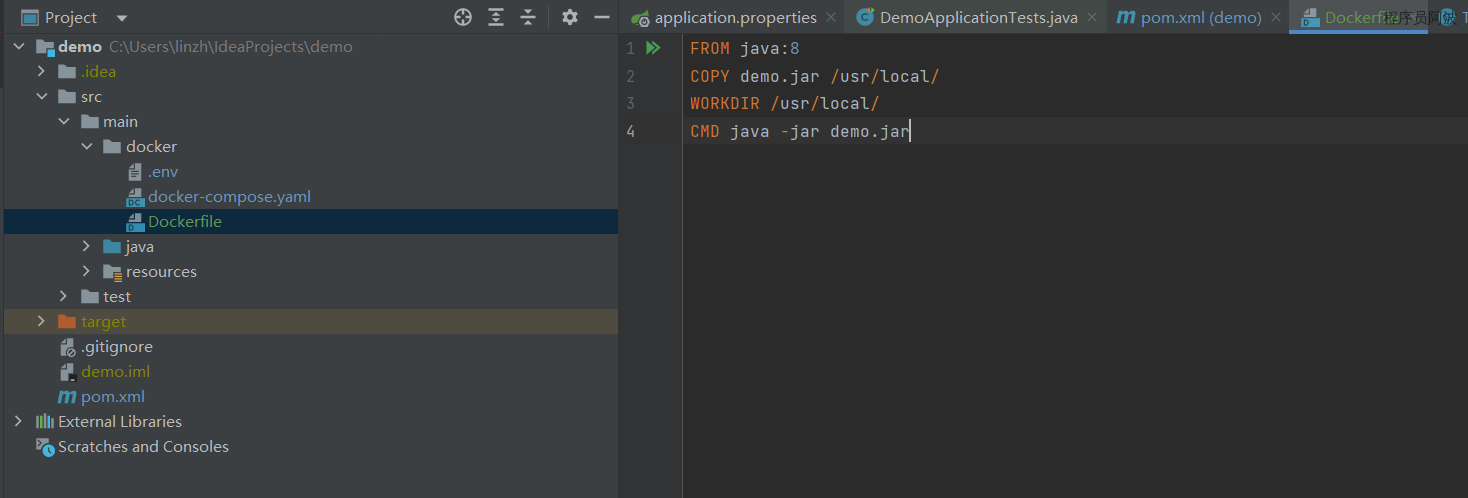Screen dimensions: 1468x498
Task: Run Dockerfile using green gutter arrows
Action: pos(653,48)
